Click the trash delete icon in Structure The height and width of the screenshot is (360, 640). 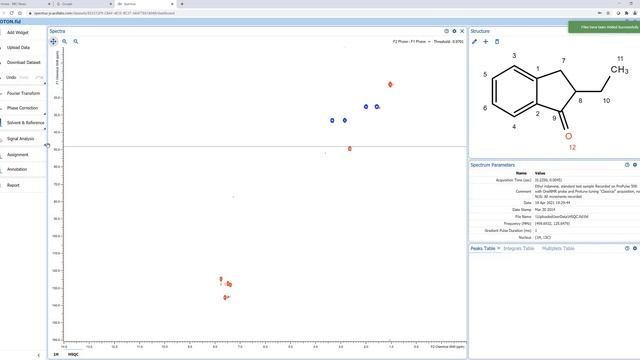coord(497,41)
